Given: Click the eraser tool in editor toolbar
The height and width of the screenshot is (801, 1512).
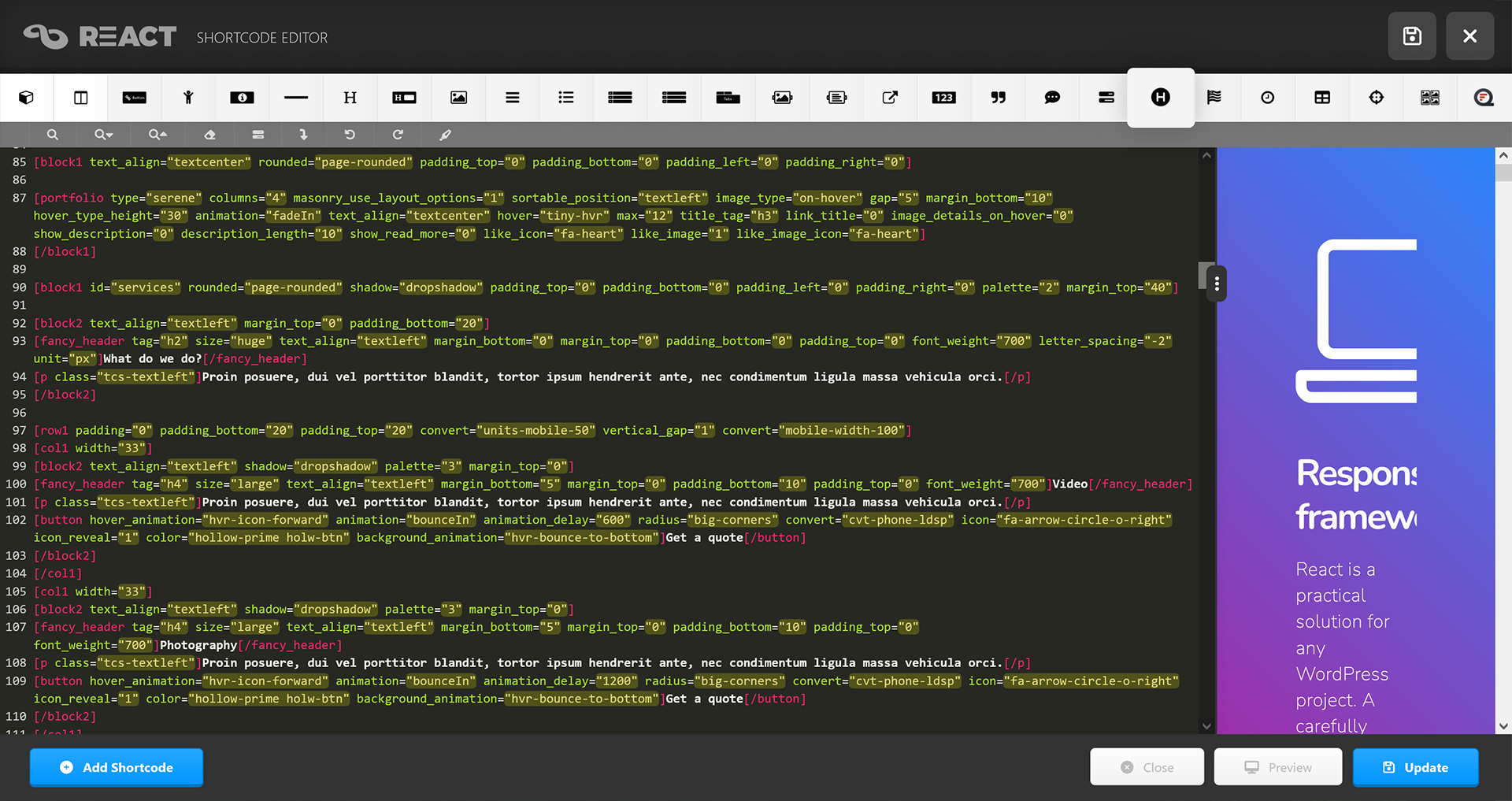Looking at the screenshot, I should [209, 135].
